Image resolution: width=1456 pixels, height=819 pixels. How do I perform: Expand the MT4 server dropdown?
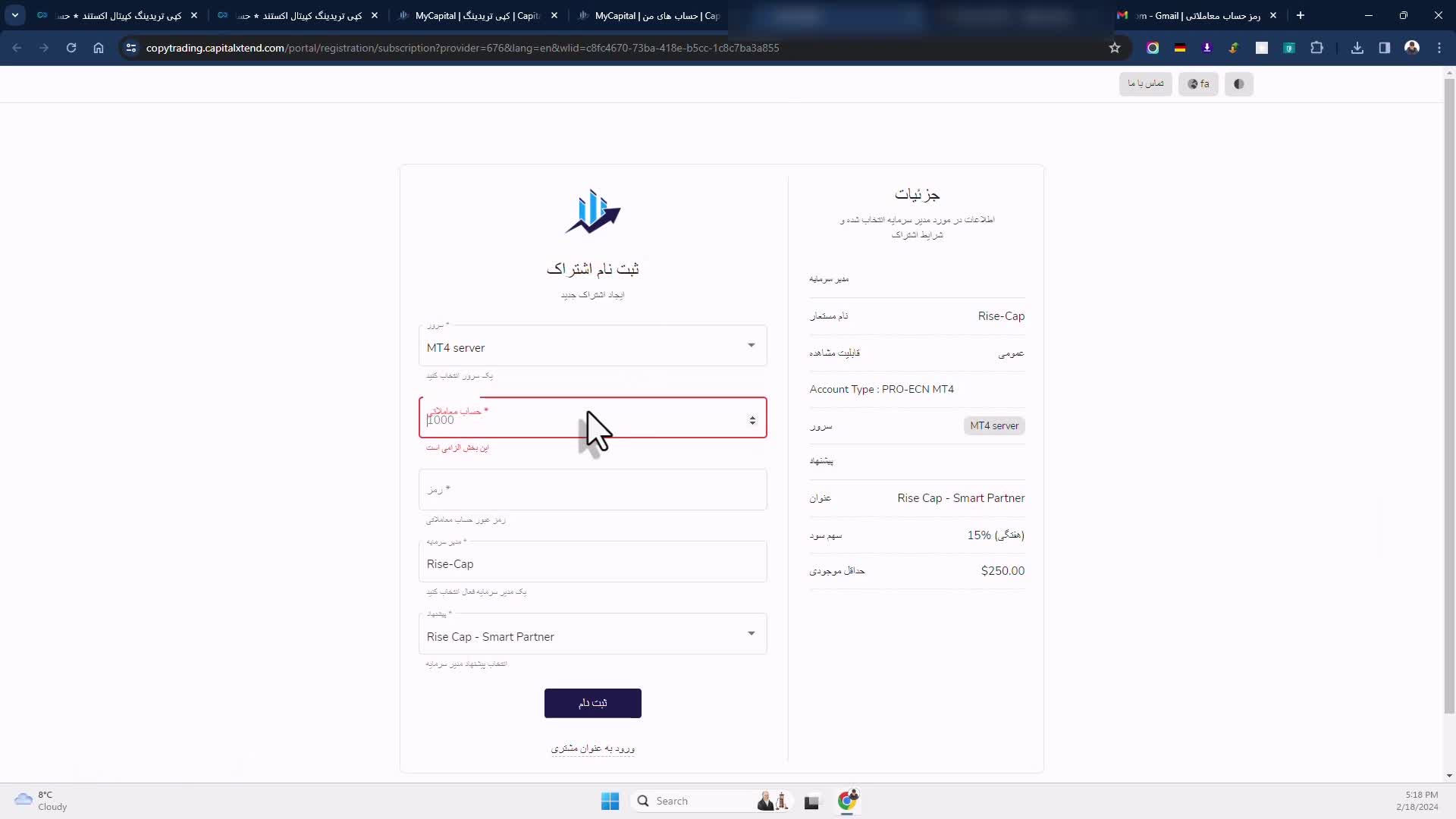[751, 346]
